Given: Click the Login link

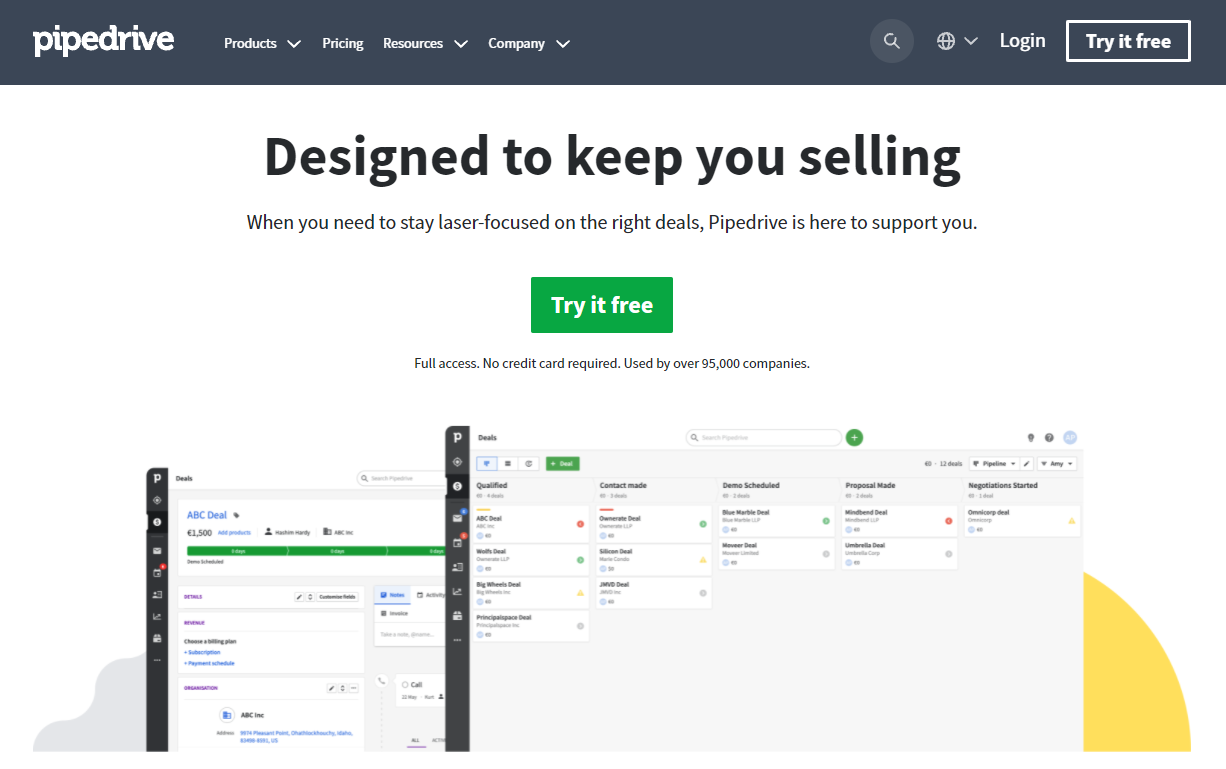Looking at the screenshot, I should [x=1022, y=41].
